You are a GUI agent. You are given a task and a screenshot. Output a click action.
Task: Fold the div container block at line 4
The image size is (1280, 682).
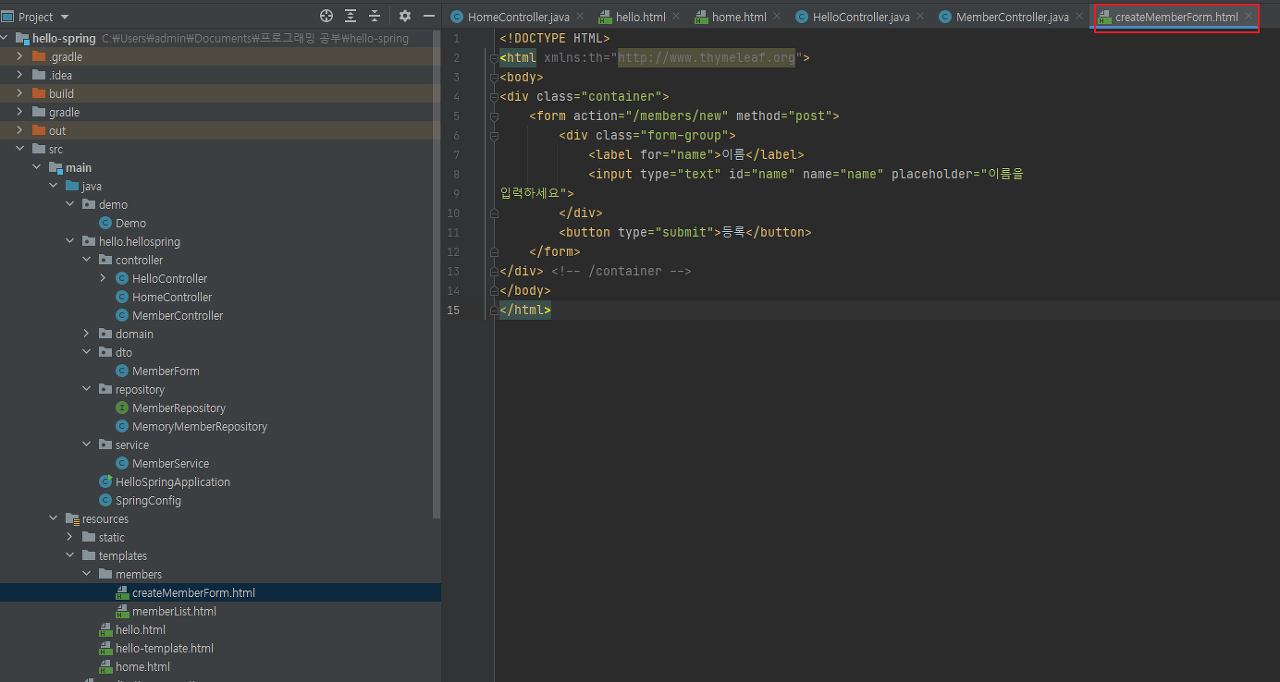coord(494,97)
